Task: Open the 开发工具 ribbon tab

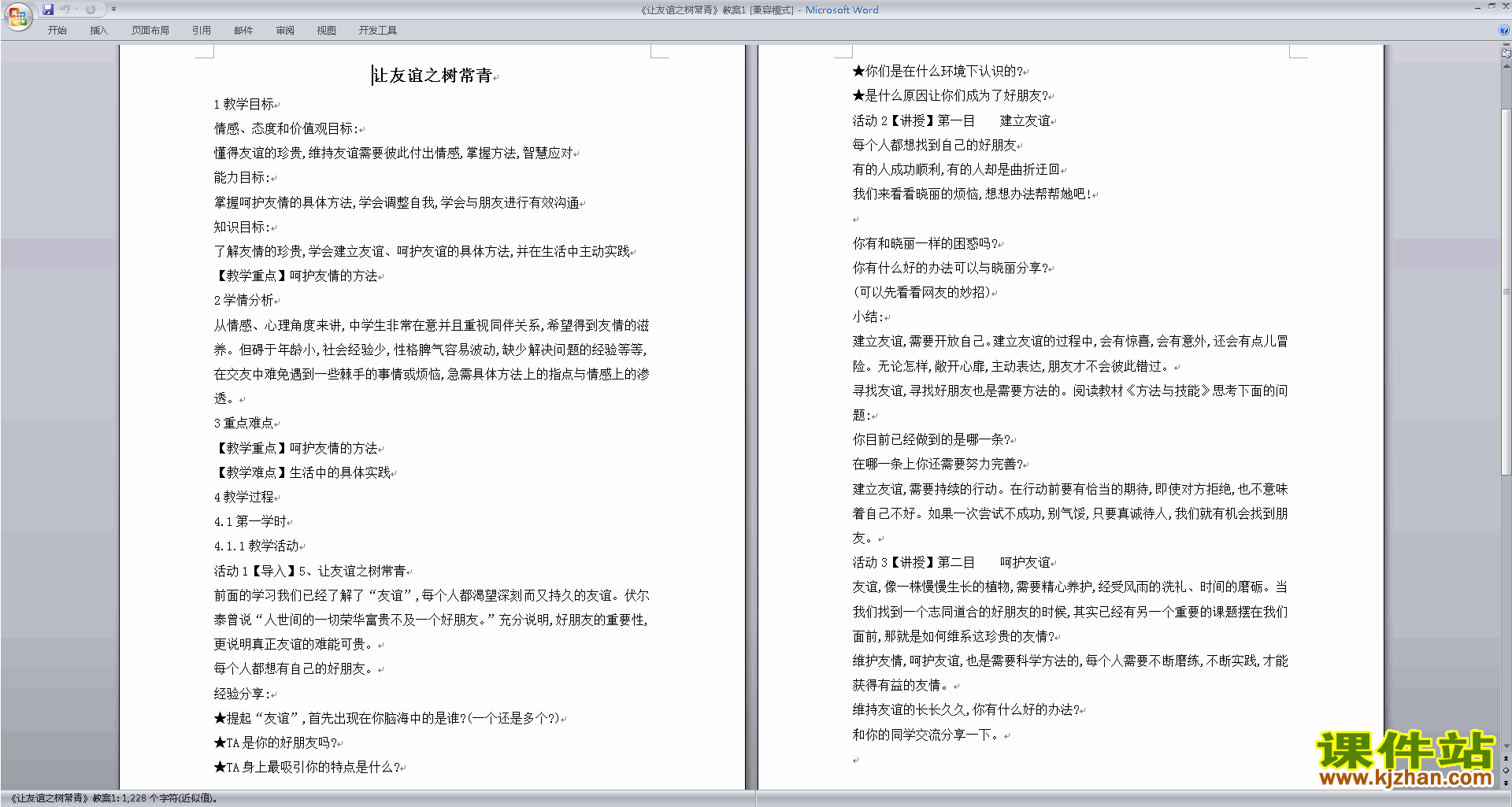Action: (x=378, y=31)
